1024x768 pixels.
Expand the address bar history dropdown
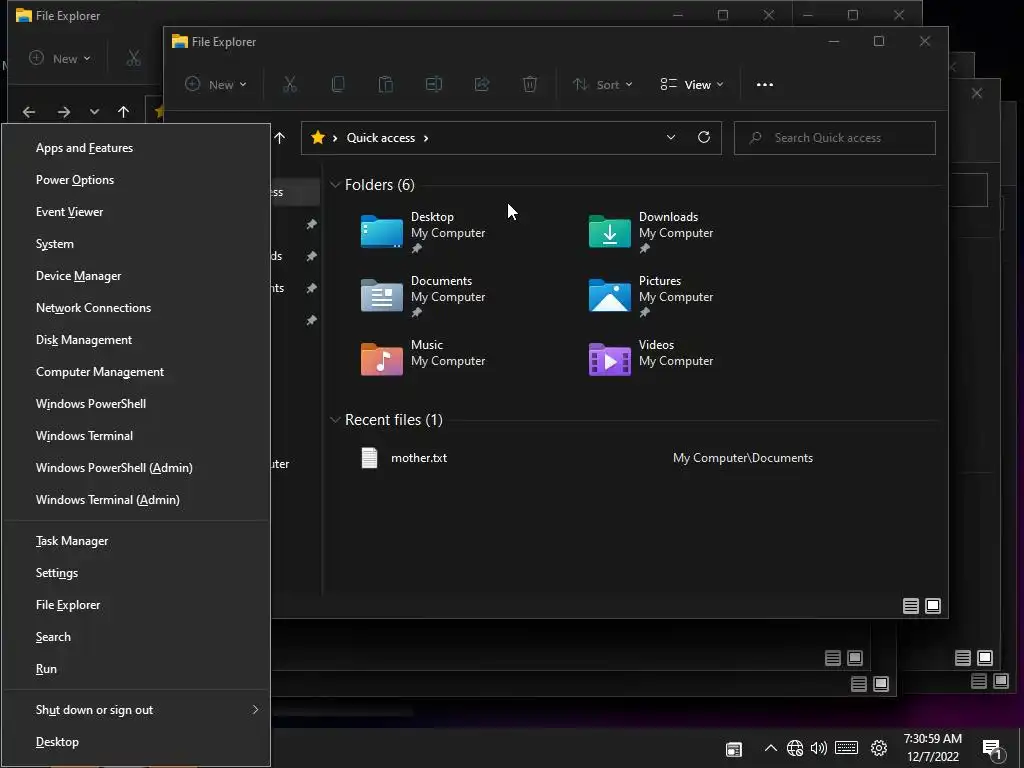pos(671,137)
